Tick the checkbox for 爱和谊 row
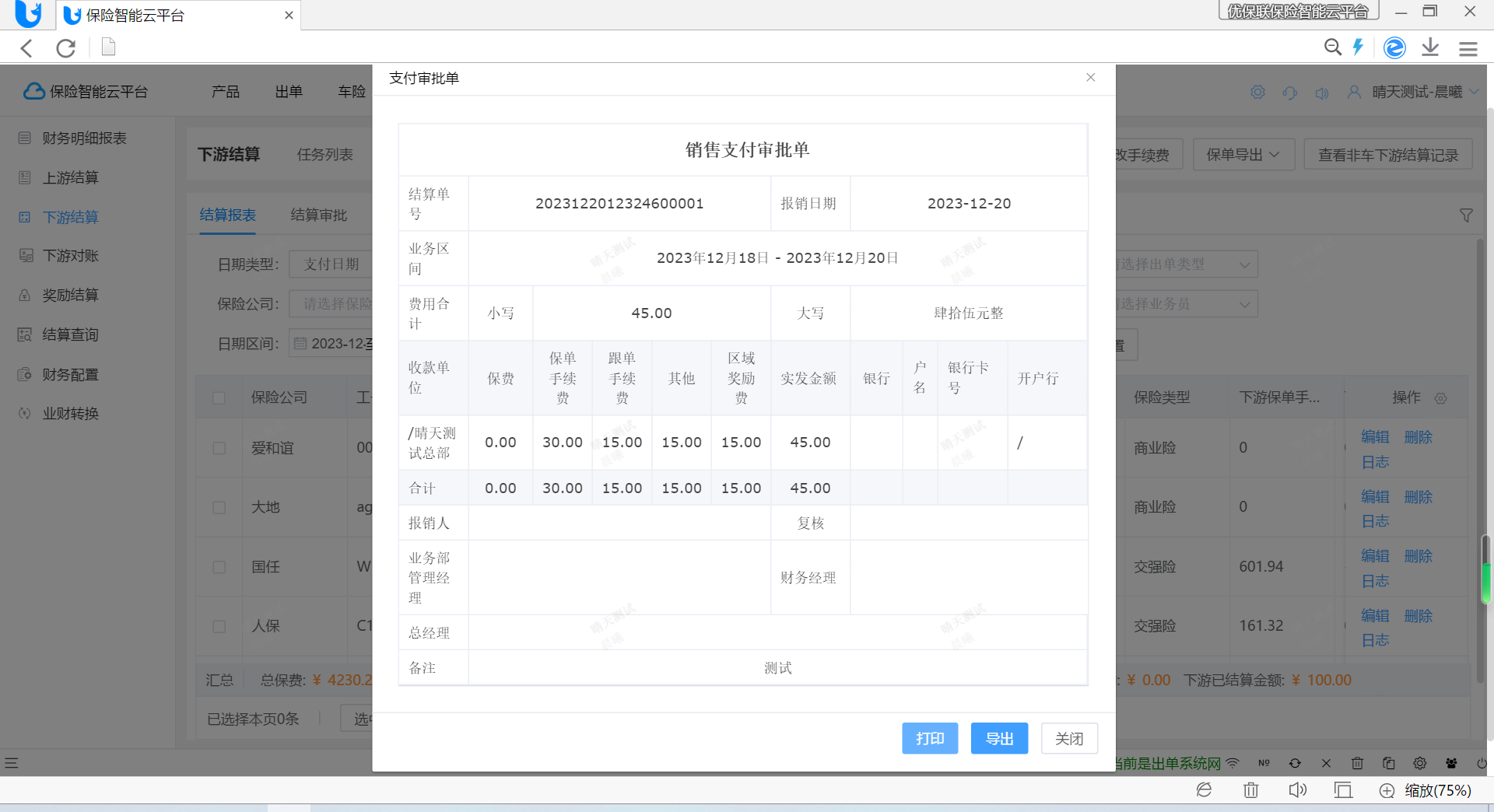This screenshot has height=812, width=1494. 219,448
